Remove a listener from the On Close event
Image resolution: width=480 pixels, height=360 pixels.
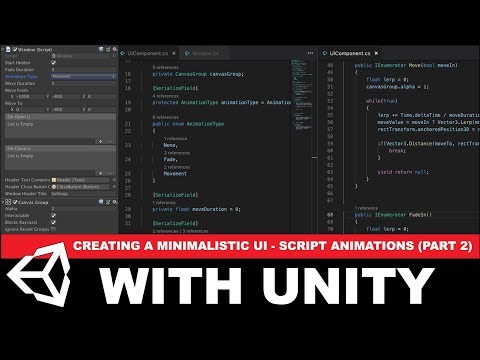[110, 173]
